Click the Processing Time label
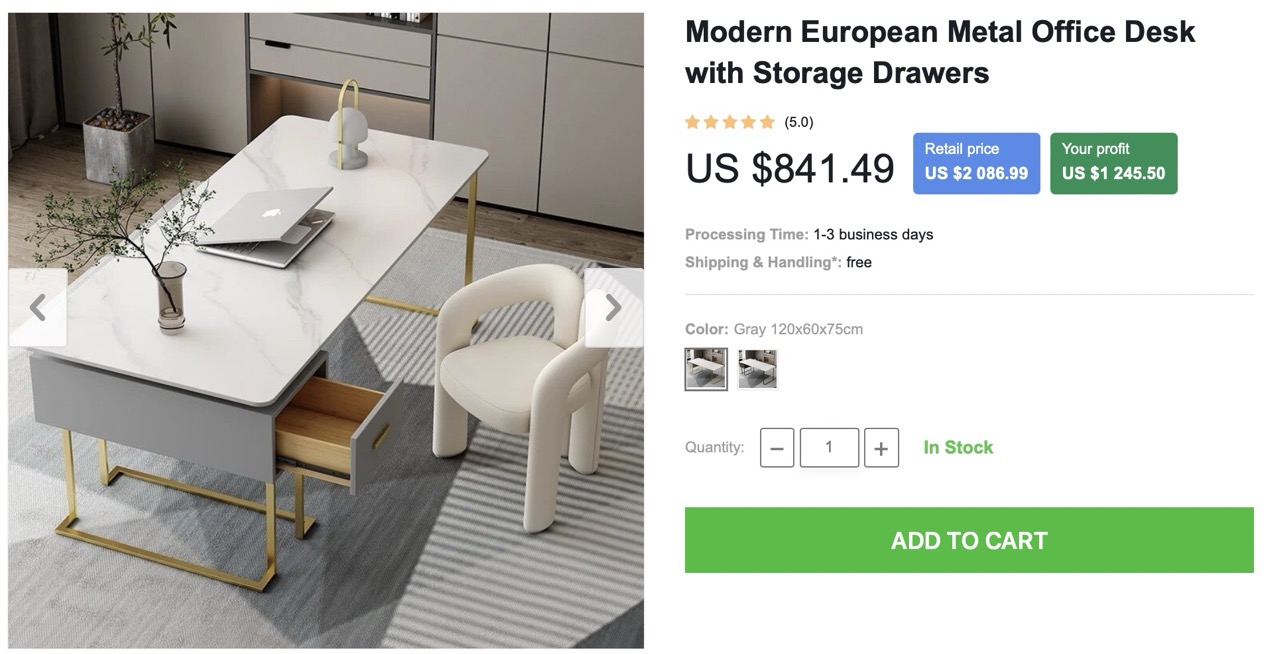The width and height of the screenshot is (1280, 654). click(x=746, y=234)
